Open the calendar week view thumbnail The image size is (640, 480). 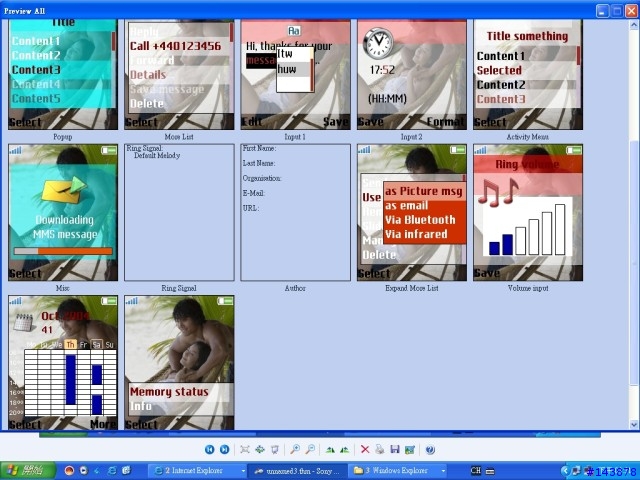[63, 362]
